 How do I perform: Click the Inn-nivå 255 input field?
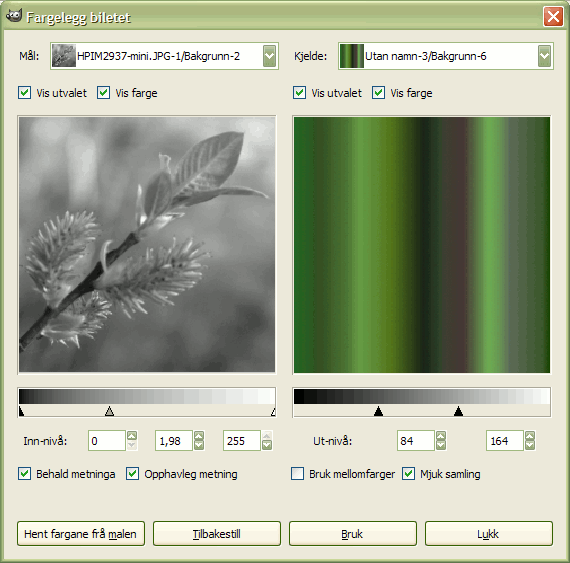pos(242,441)
